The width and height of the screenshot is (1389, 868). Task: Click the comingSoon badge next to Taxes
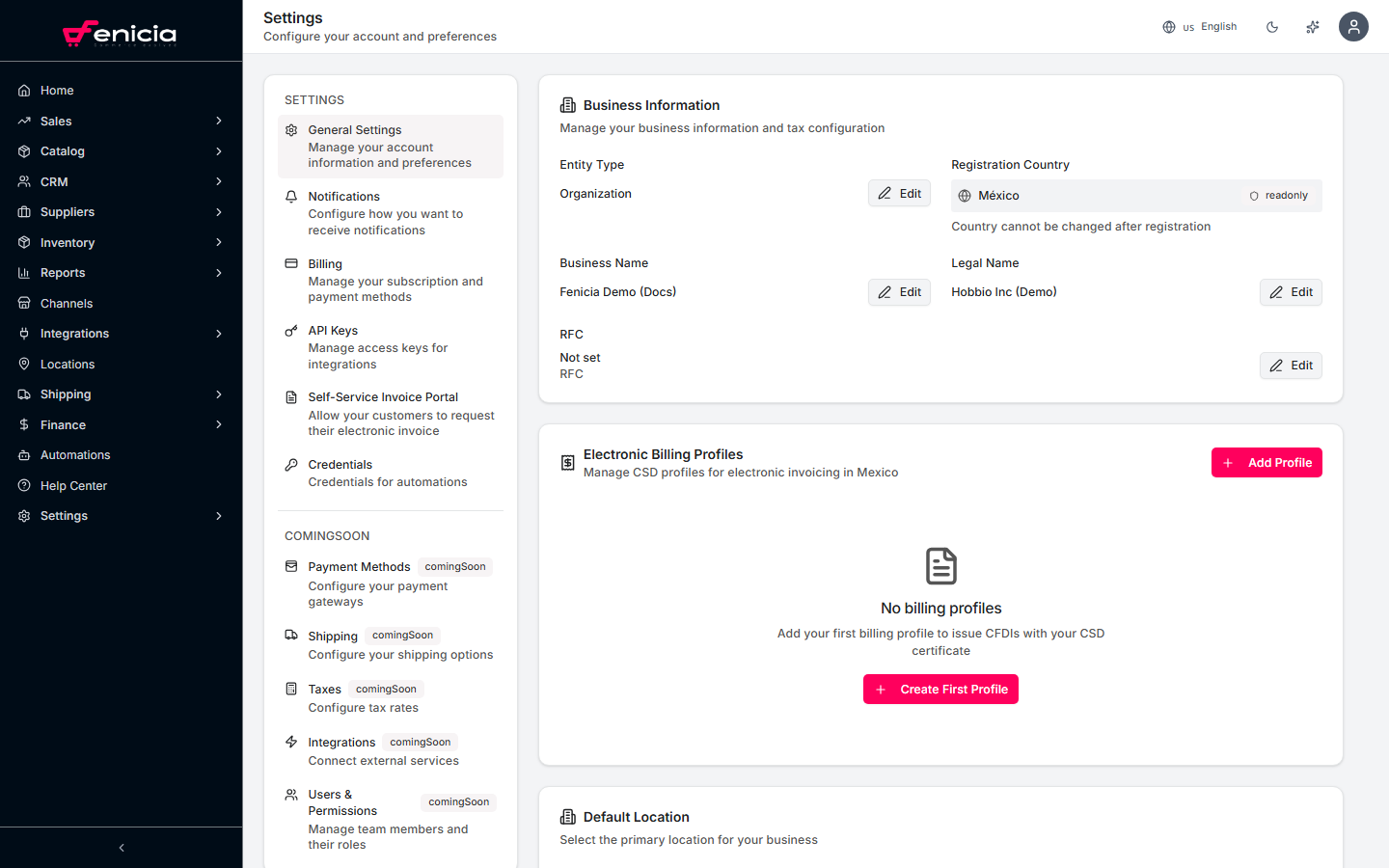[386, 689]
